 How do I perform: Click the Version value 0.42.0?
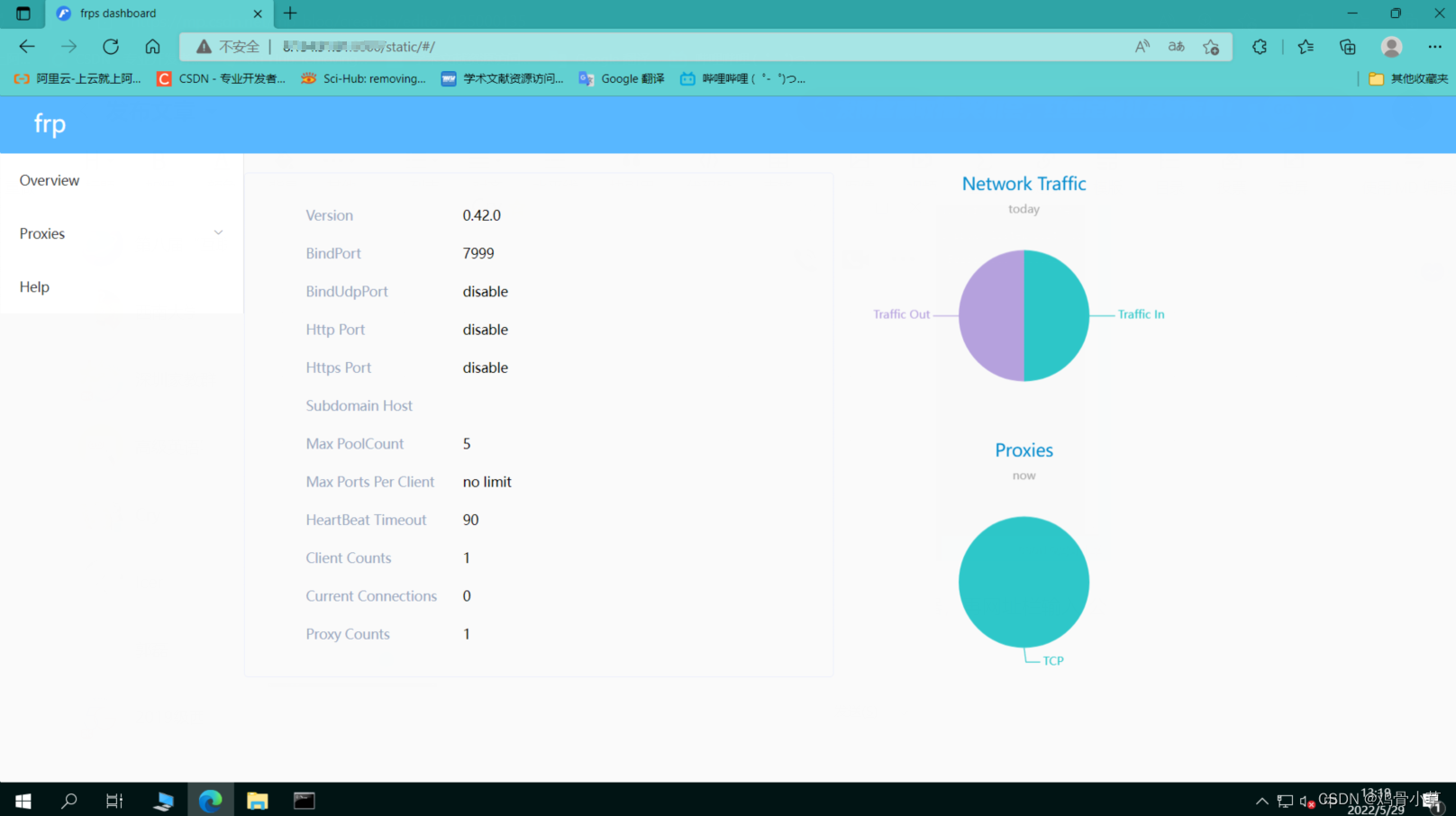481,215
